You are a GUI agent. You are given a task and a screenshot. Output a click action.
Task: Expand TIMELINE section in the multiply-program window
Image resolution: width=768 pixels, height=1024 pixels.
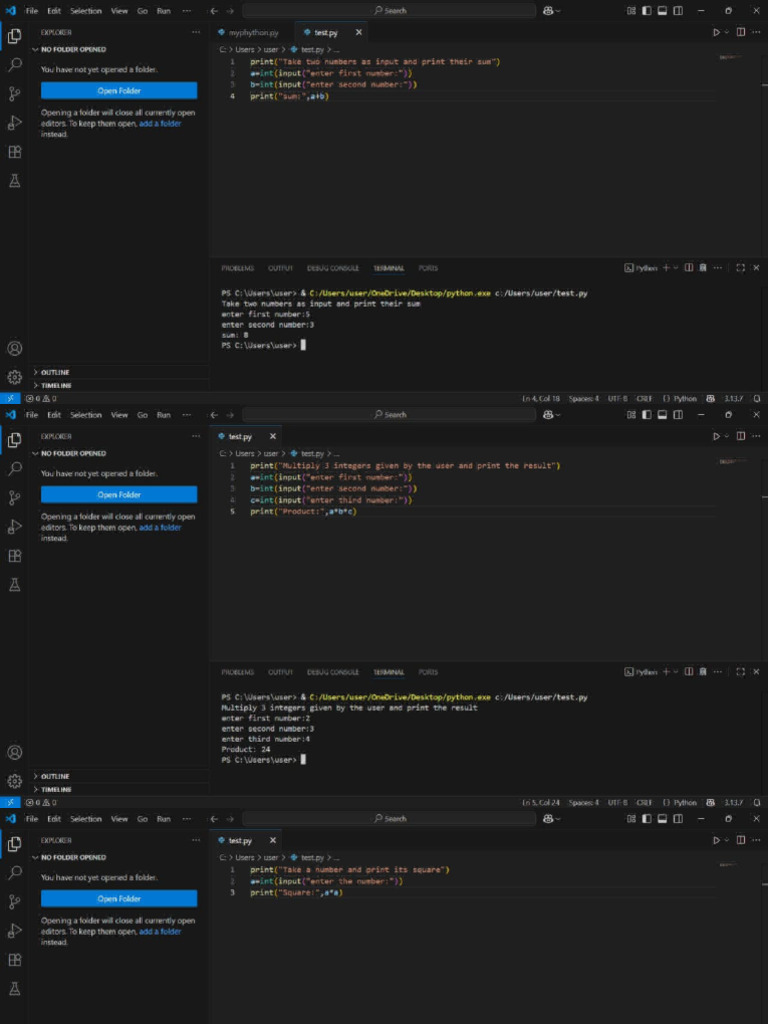[x=56, y=790]
